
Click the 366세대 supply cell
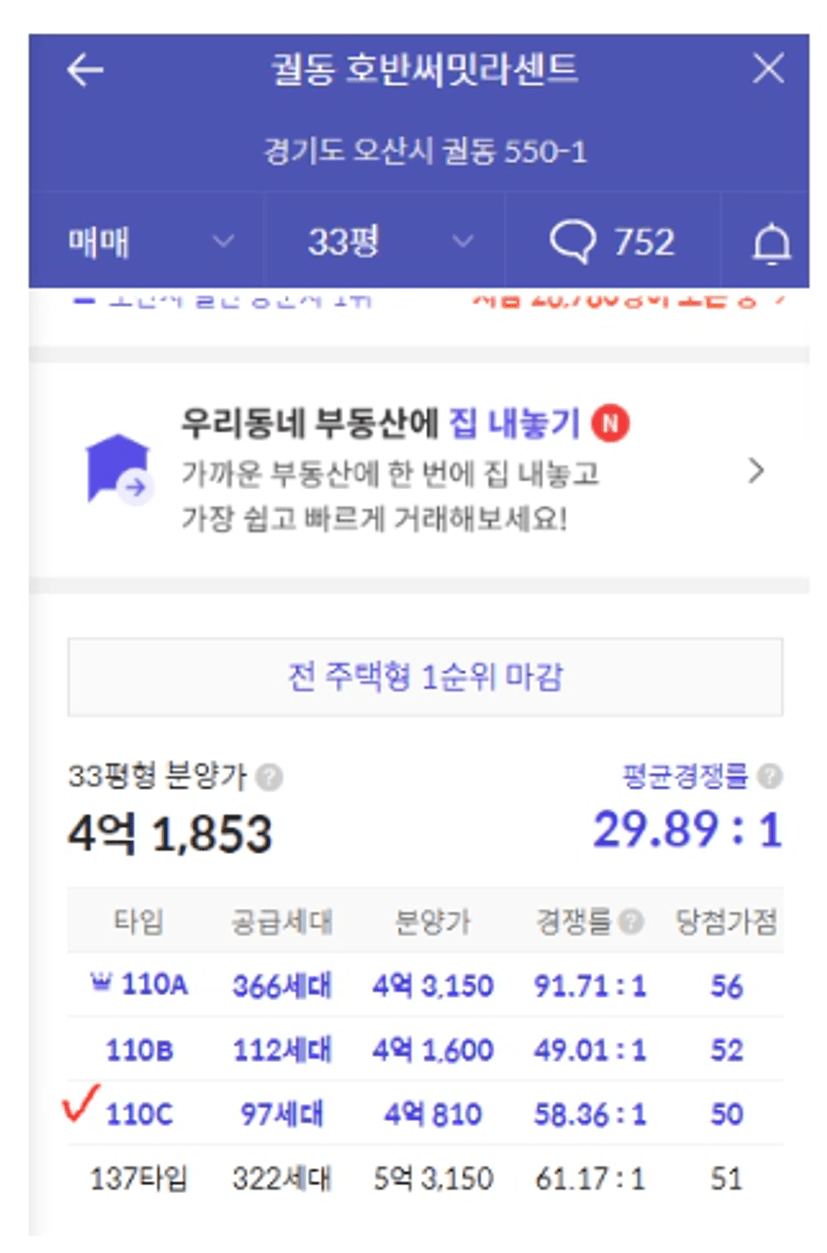[x=281, y=986]
